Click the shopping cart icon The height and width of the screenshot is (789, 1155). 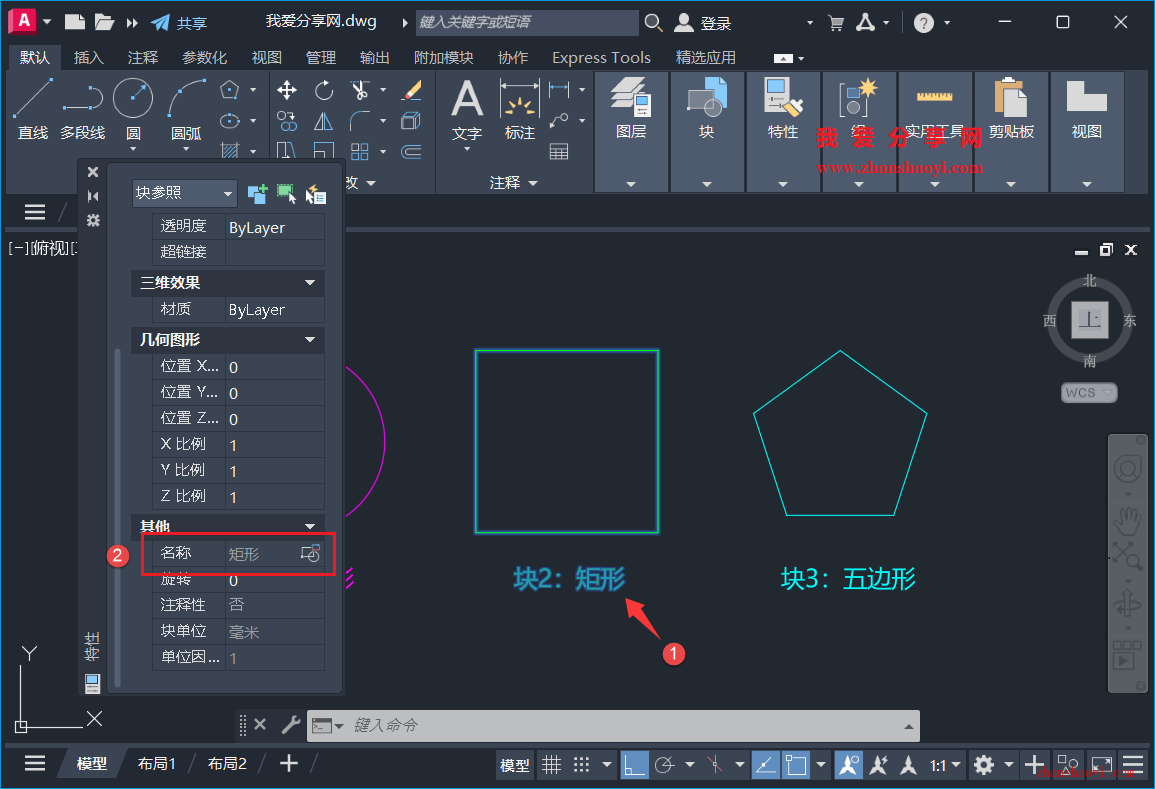[x=836, y=24]
